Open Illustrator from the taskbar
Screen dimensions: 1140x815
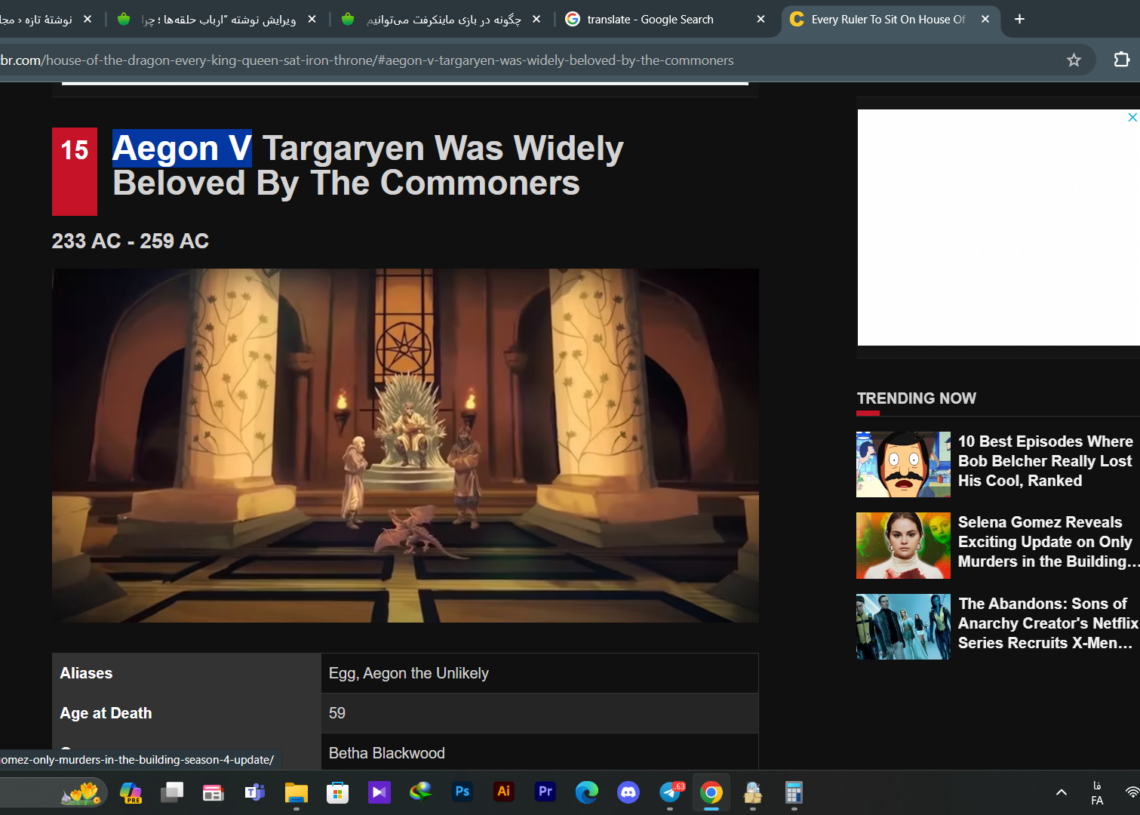click(x=503, y=792)
